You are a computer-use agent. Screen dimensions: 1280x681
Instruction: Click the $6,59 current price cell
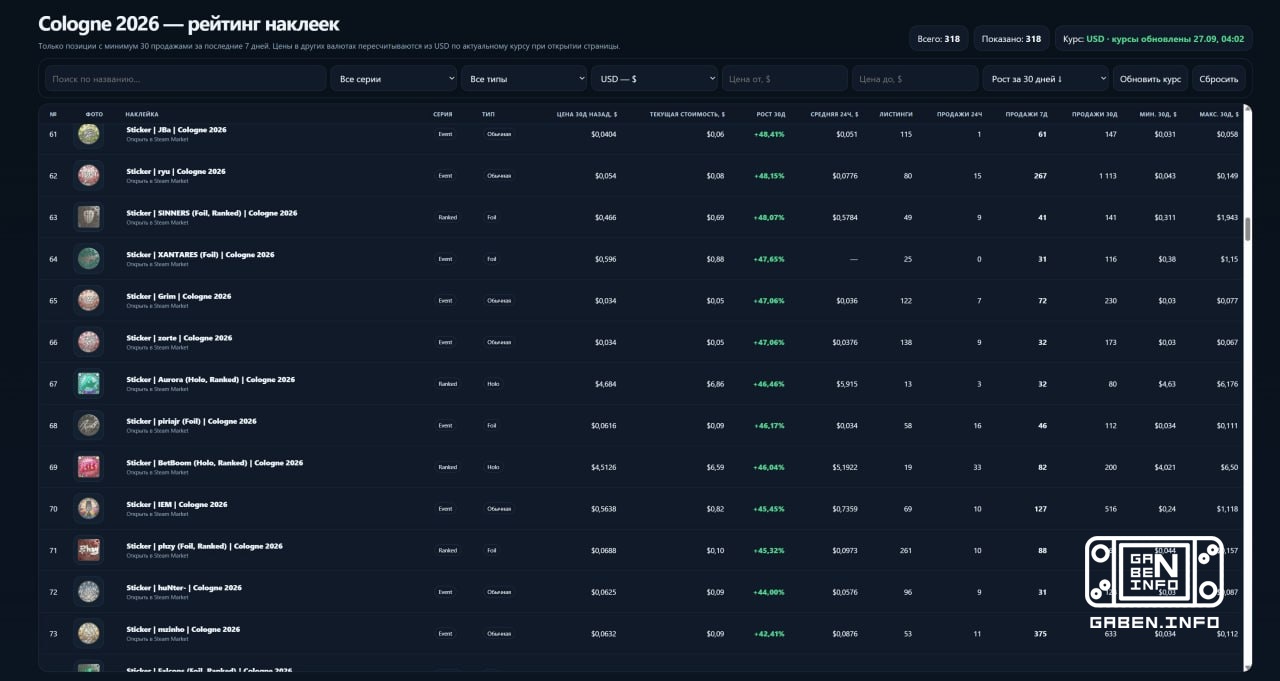coord(715,467)
